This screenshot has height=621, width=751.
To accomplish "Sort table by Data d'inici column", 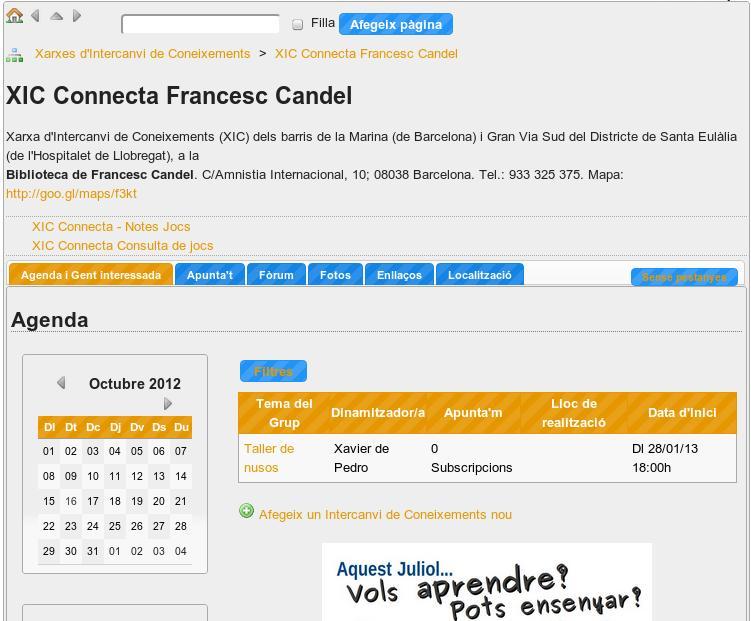I will click(x=682, y=413).
